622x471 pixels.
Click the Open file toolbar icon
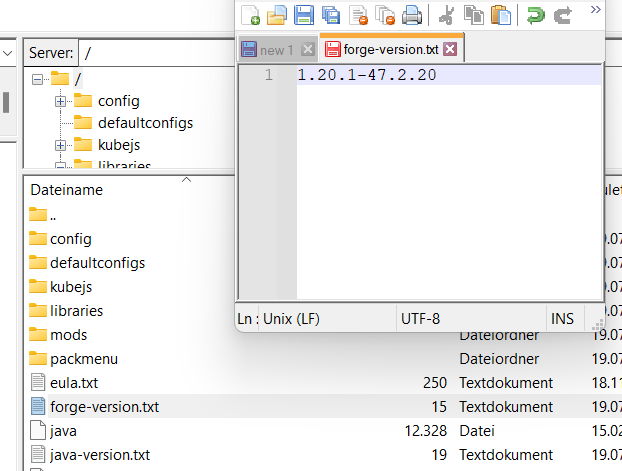(276, 15)
